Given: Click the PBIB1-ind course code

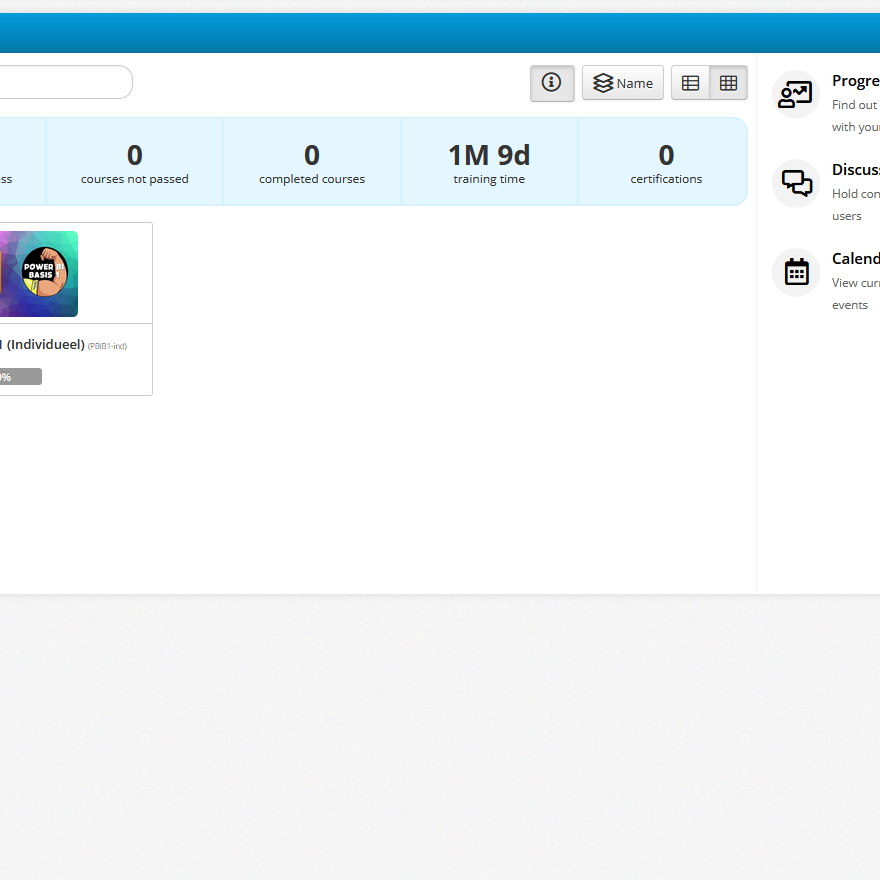Looking at the screenshot, I should click(107, 346).
